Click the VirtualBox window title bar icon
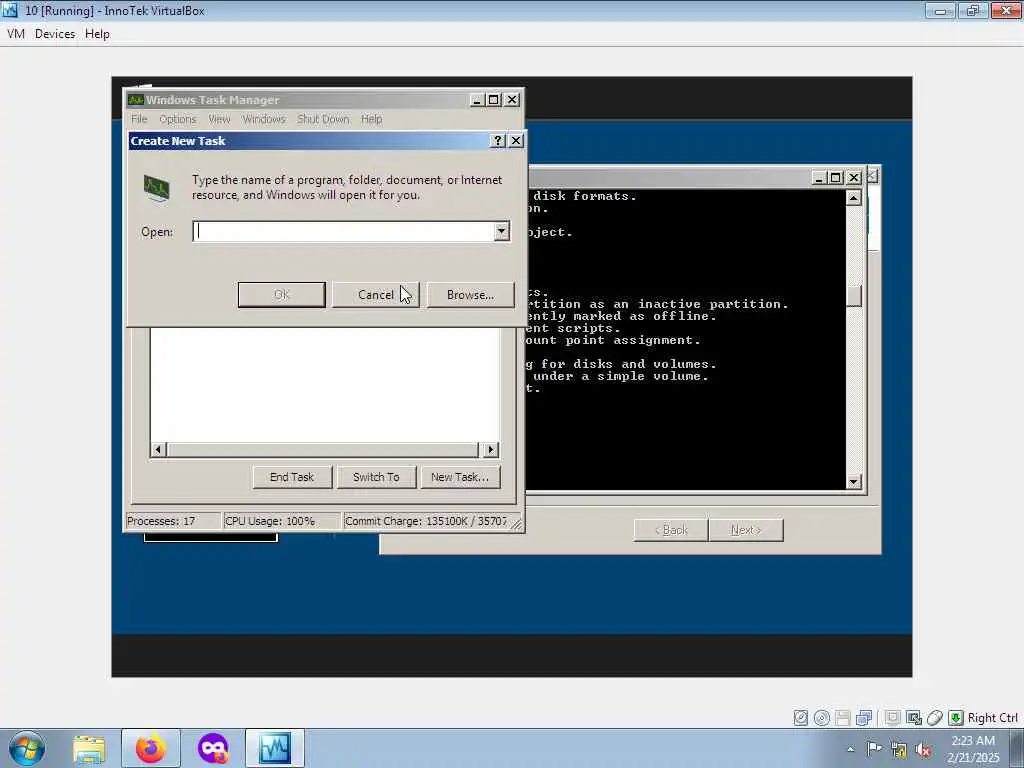The width and height of the screenshot is (1024, 768). point(10,10)
